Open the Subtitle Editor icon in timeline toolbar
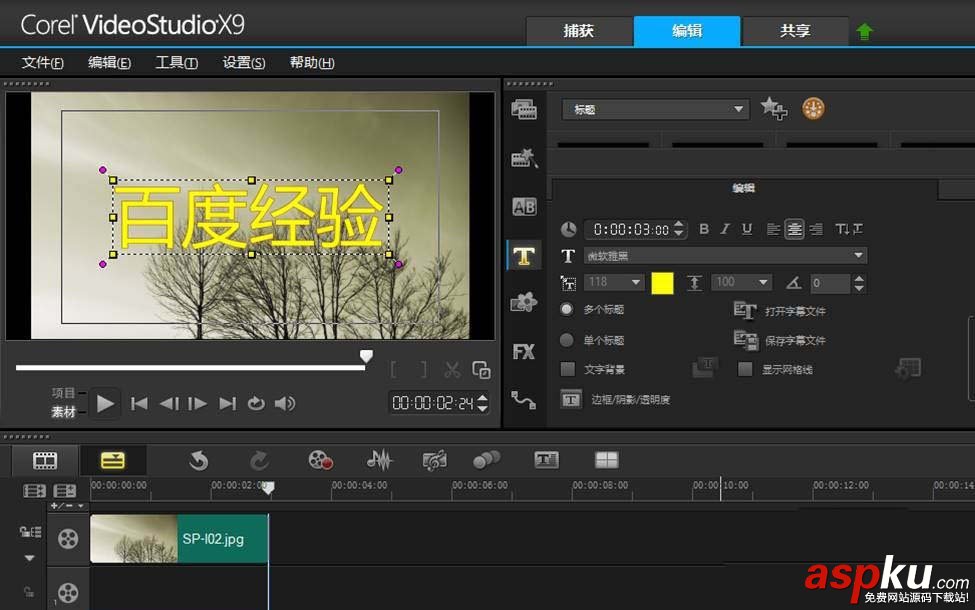Viewport: 975px width, 610px height. tap(545, 460)
